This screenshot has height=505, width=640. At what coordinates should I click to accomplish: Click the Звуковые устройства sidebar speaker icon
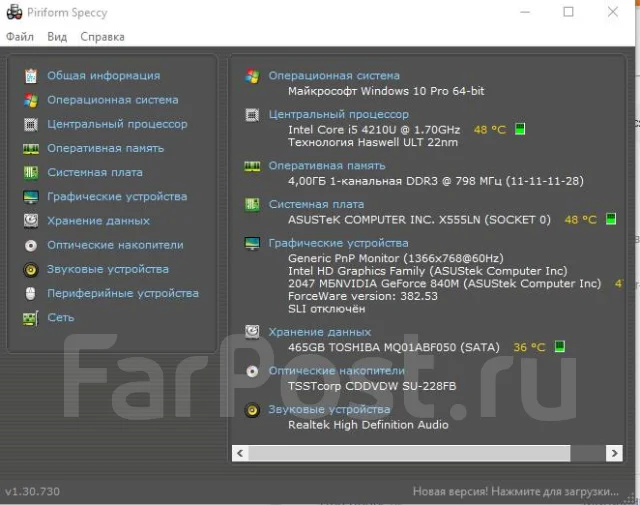[31, 269]
